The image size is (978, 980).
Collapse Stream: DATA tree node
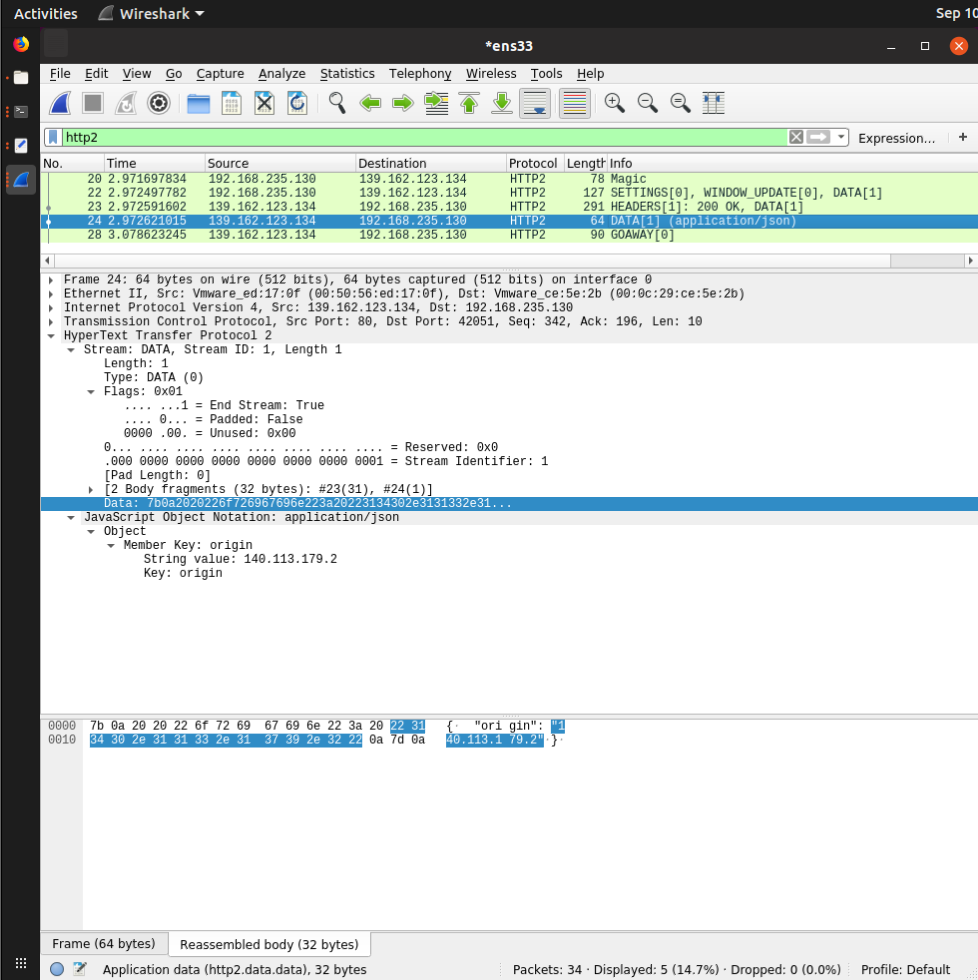tap(71, 350)
